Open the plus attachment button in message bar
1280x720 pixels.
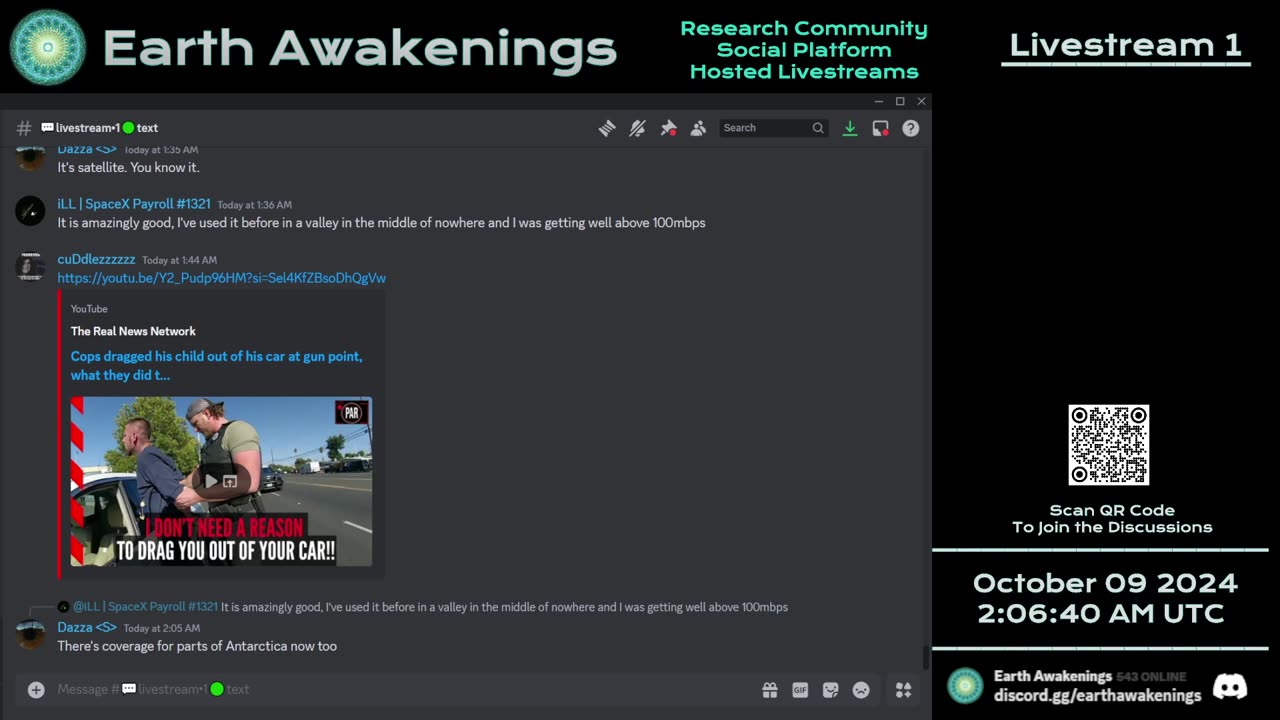point(36,689)
